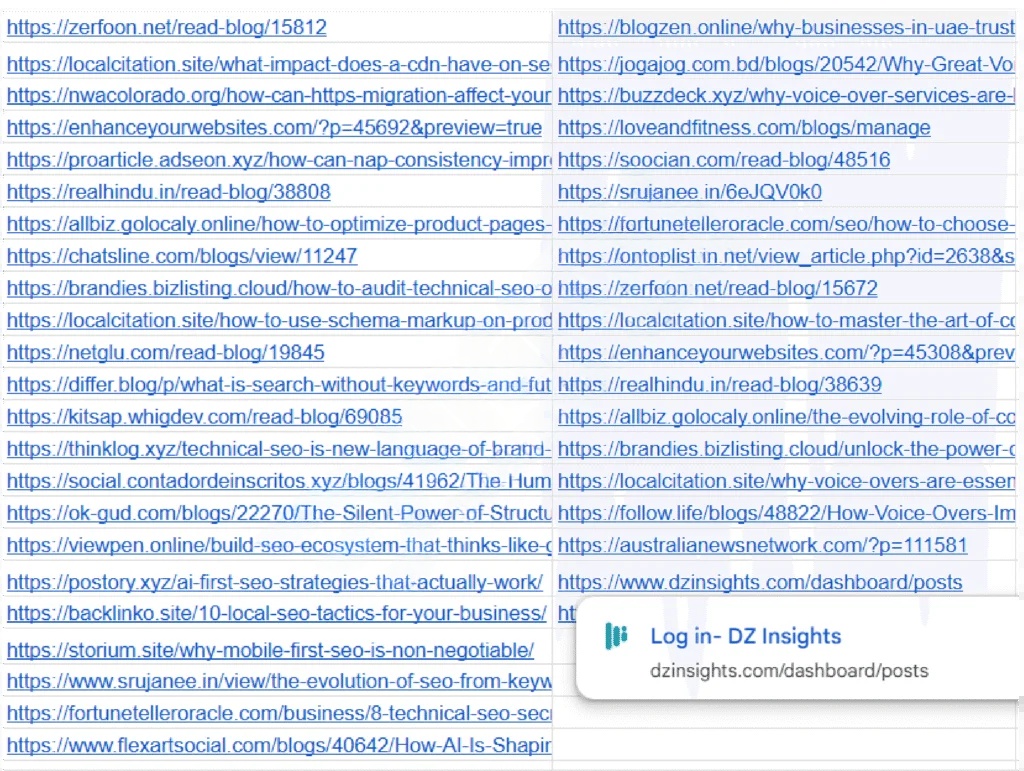Click the DZ Insights logo icon in the popup
The height and width of the screenshot is (771, 1024).
click(615, 636)
